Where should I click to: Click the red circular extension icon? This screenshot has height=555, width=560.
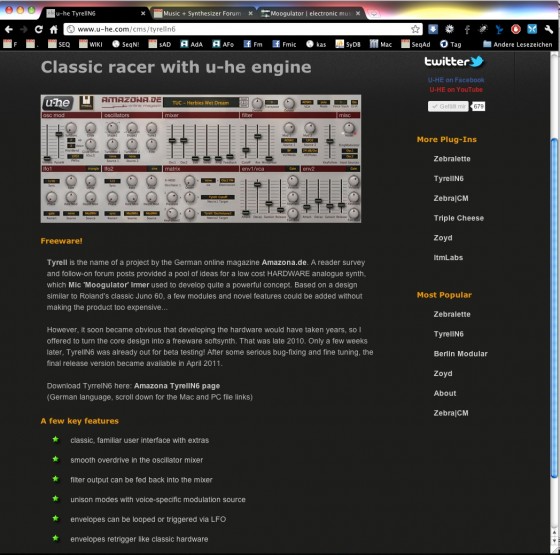[x=515, y=29]
